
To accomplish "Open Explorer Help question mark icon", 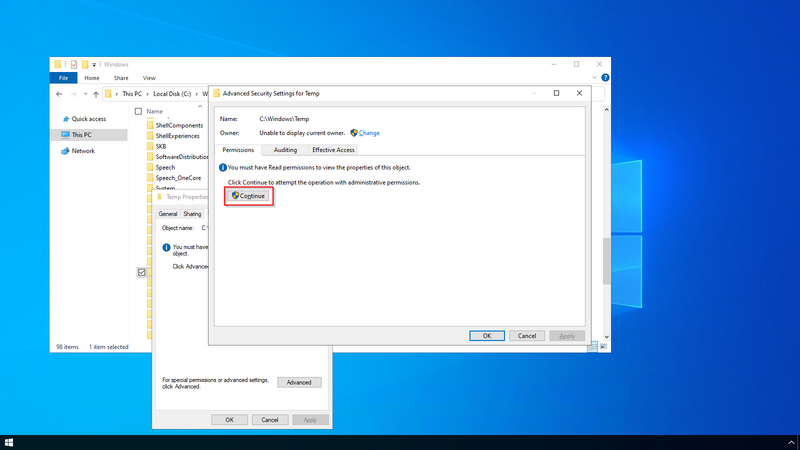I will [x=605, y=78].
